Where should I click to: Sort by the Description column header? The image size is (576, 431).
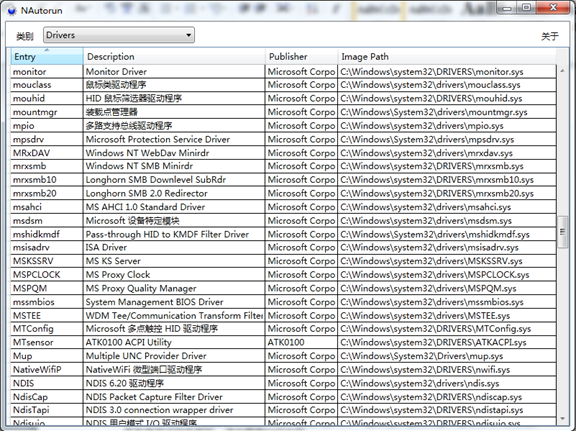pos(174,57)
